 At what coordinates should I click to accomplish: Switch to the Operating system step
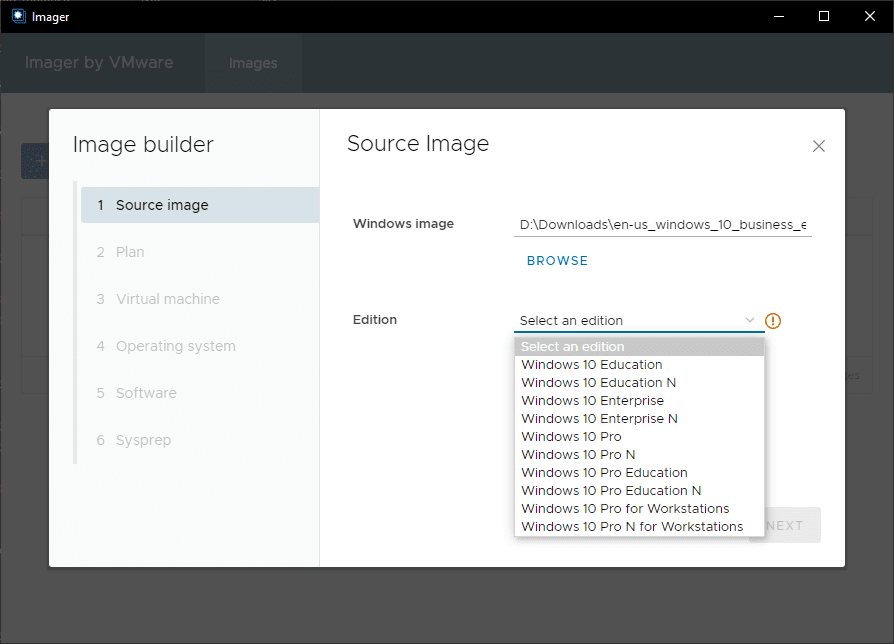coord(175,346)
